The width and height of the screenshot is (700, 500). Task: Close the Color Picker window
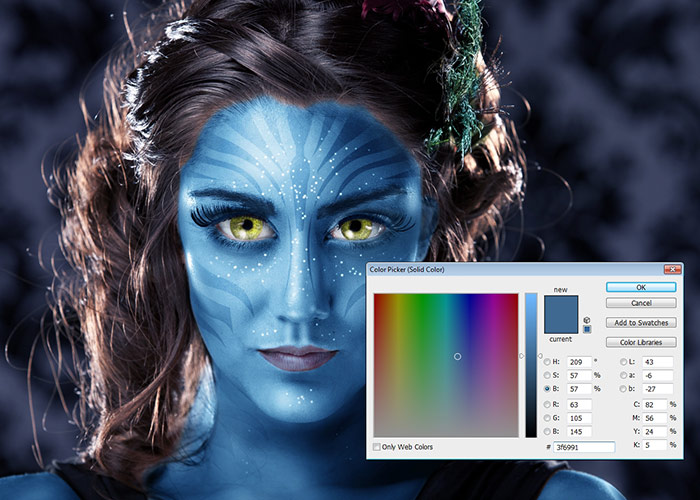coord(672,269)
